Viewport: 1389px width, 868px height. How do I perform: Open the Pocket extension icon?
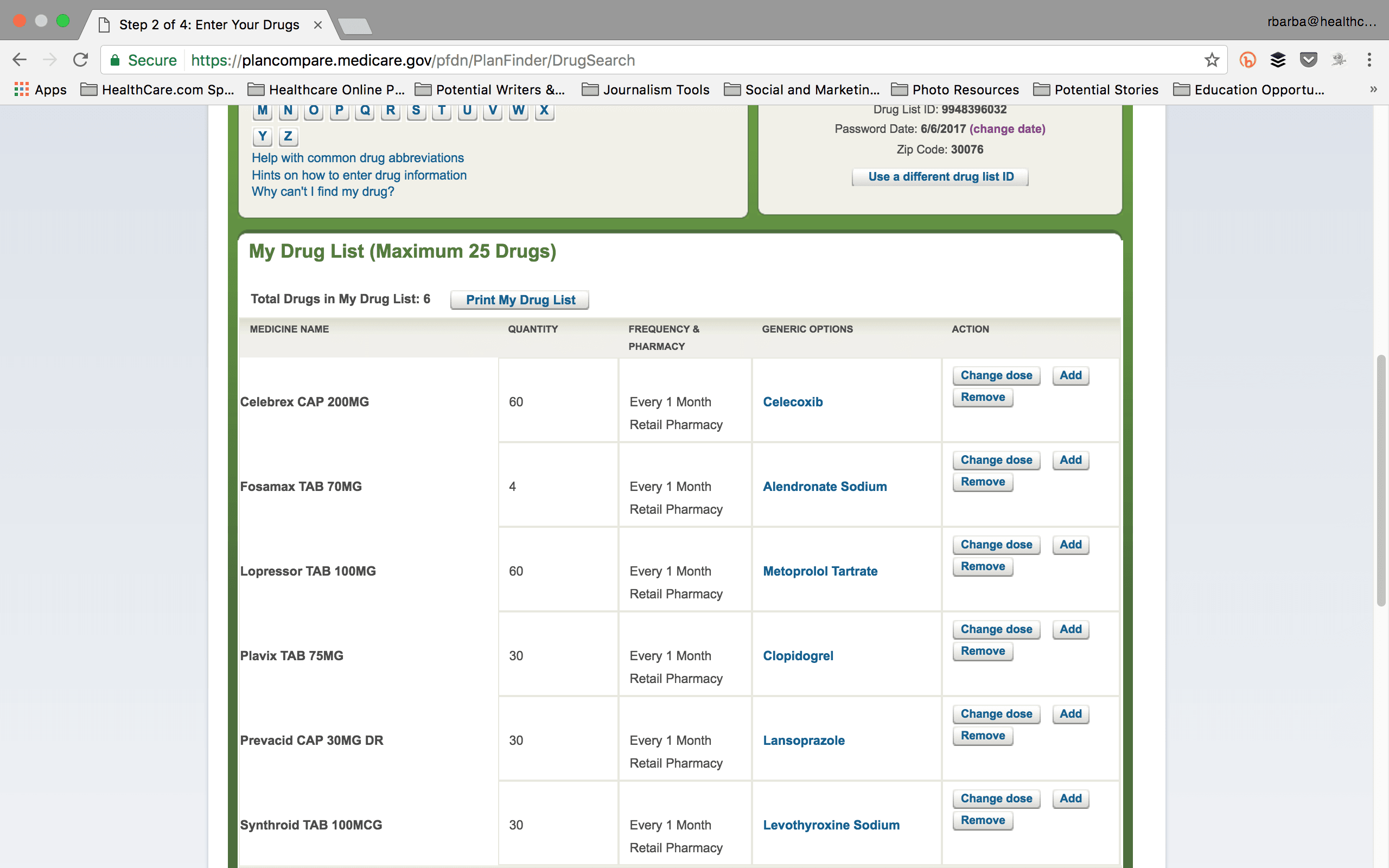1308,60
